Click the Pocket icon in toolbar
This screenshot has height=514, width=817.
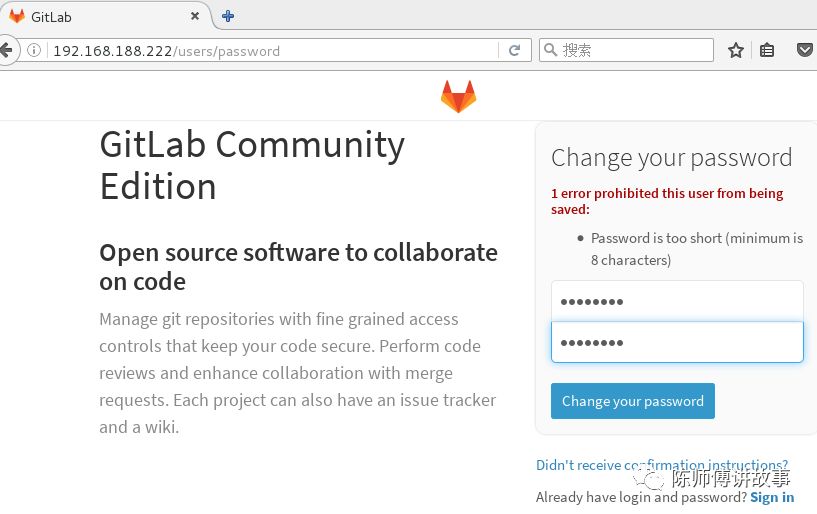click(x=805, y=50)
